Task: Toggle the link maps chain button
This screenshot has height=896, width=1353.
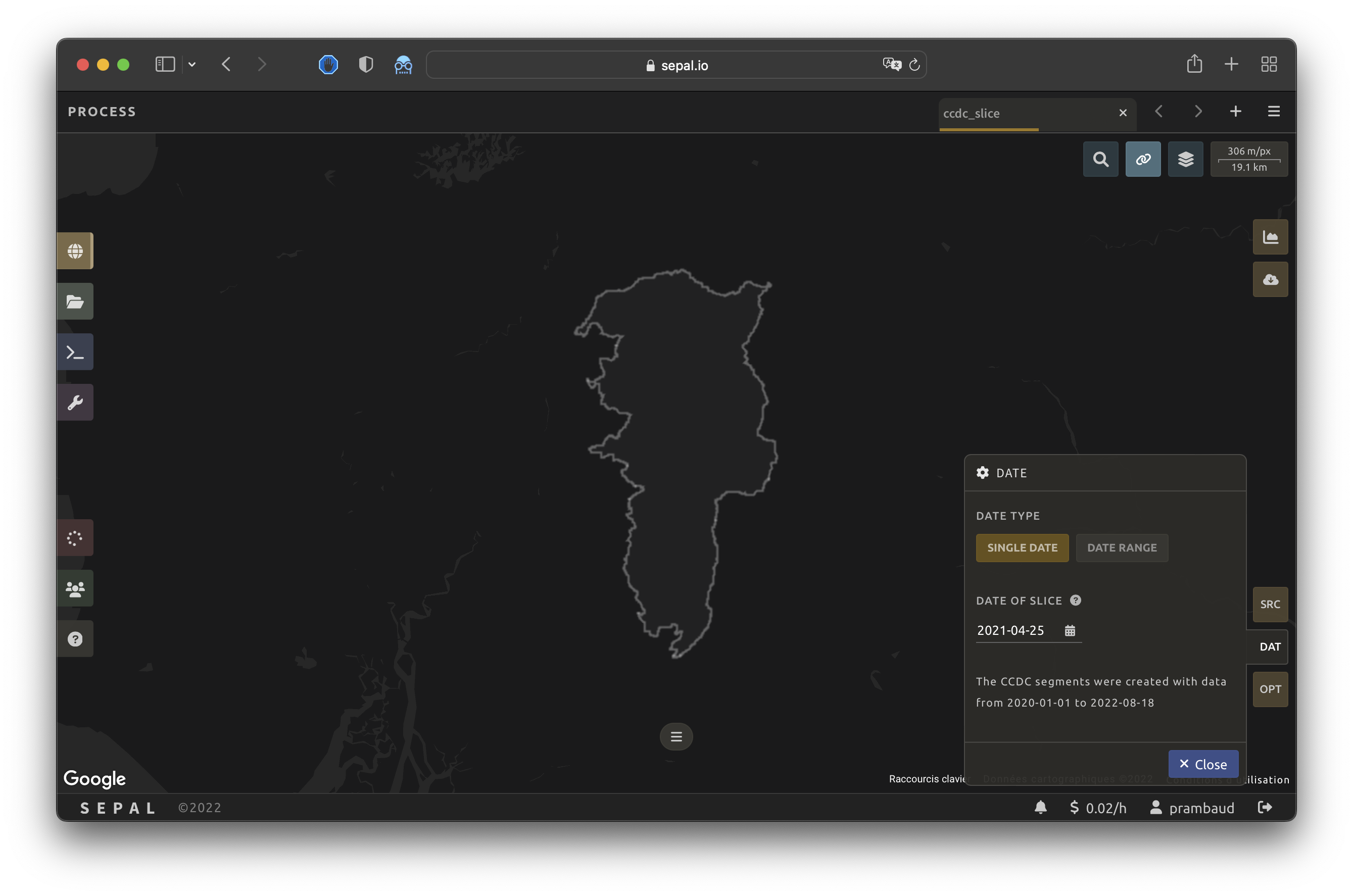Action: [x=1143, y=159]
